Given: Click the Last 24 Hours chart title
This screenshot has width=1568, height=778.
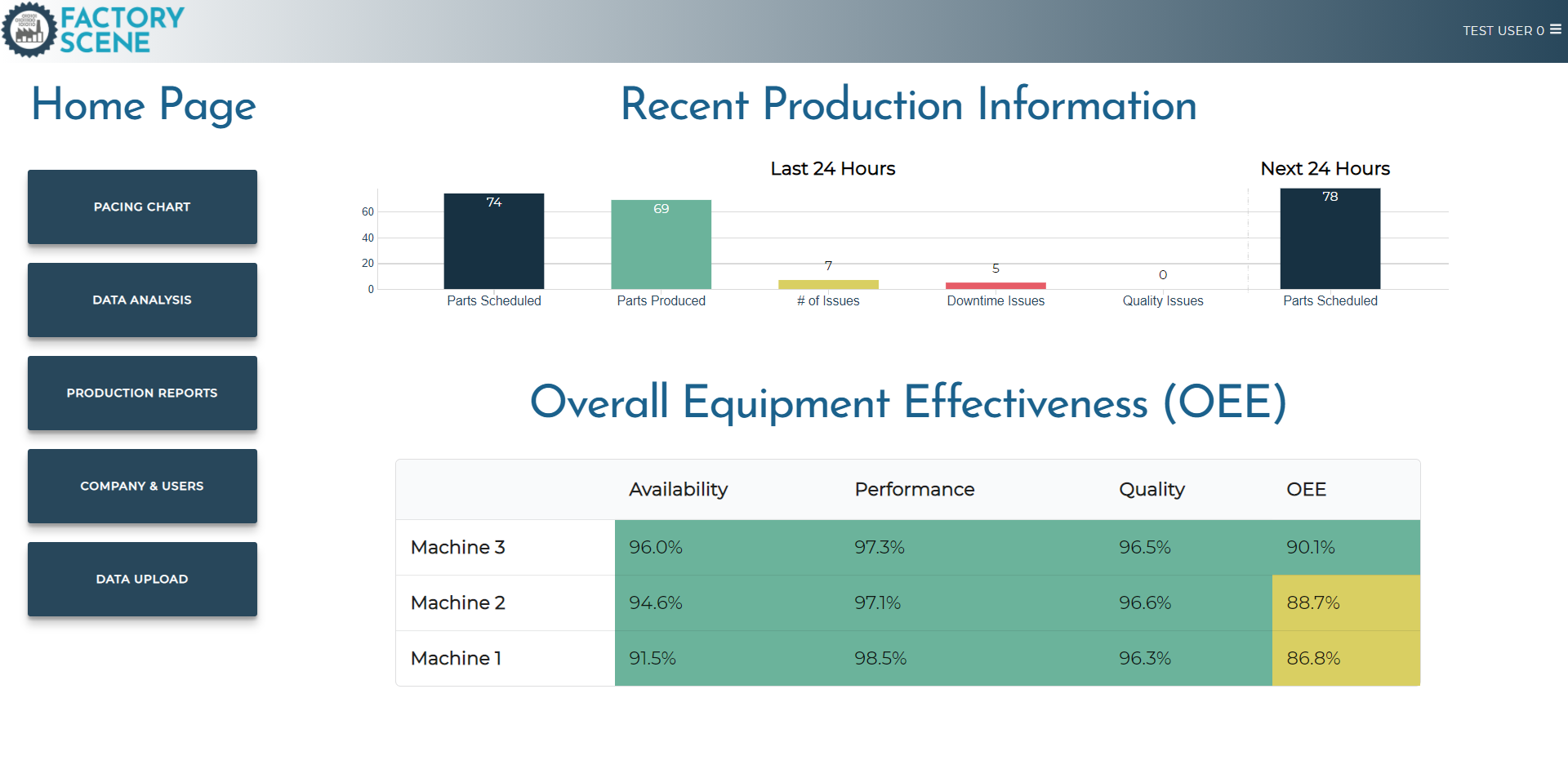Looking at the screenshot, I should coord(833,168).
